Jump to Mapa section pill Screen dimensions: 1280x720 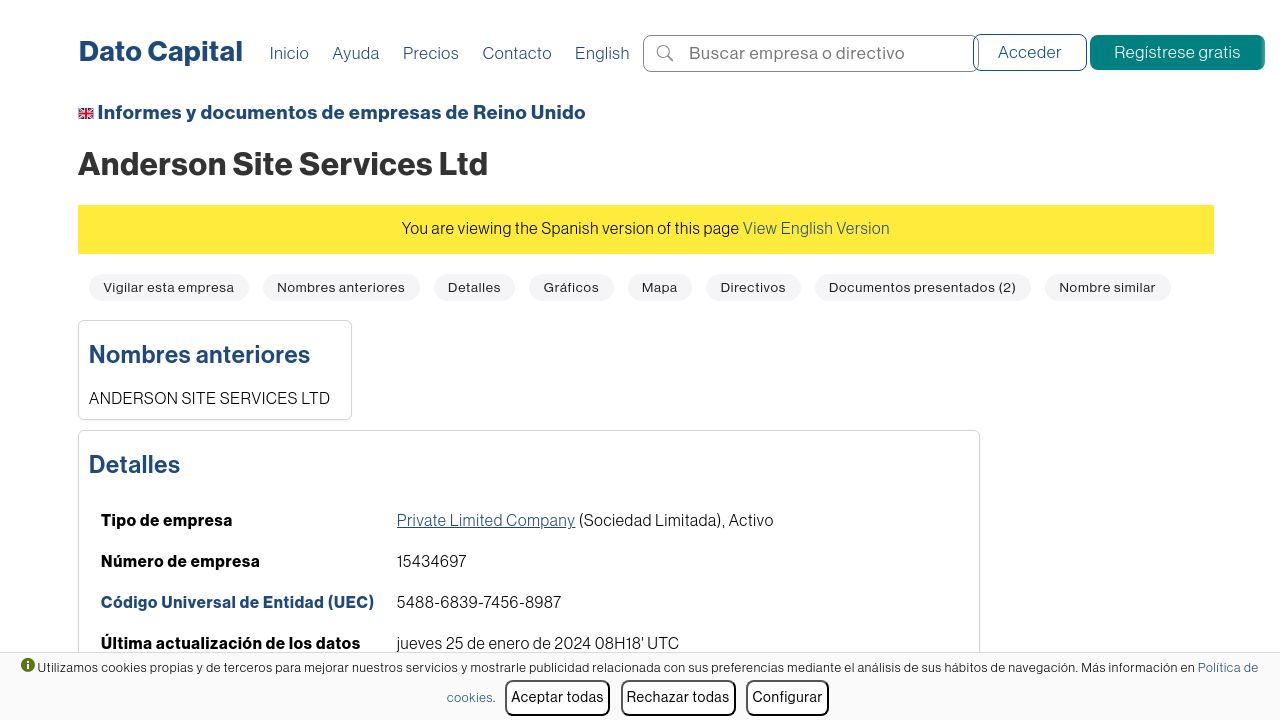tap(659, 287)
